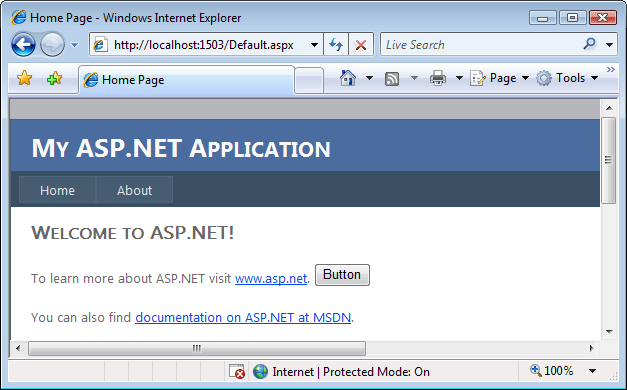Open the Tools menu

[567, 78]
